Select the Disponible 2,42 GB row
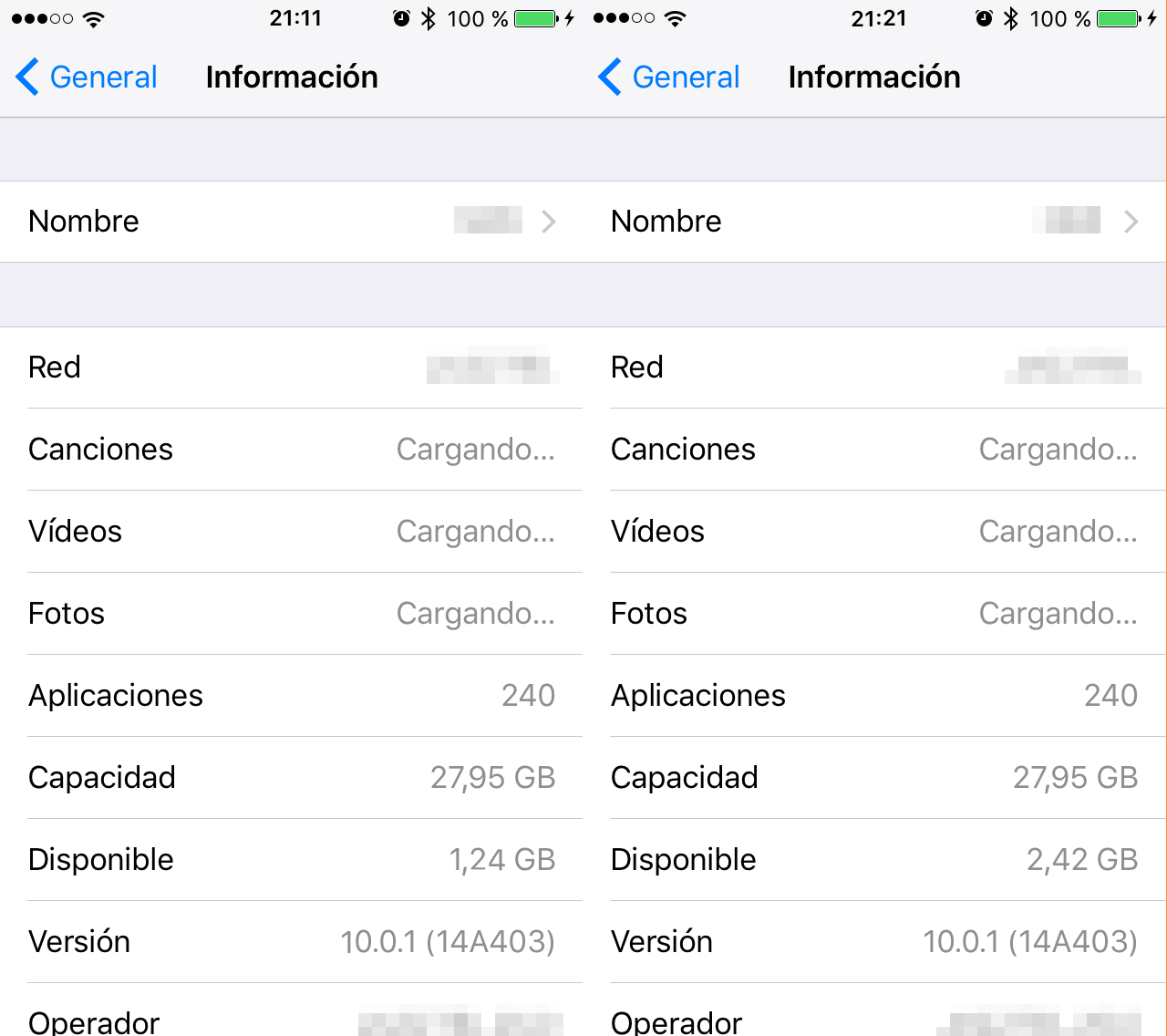Screen dimensions: 1167x1036 874,860
